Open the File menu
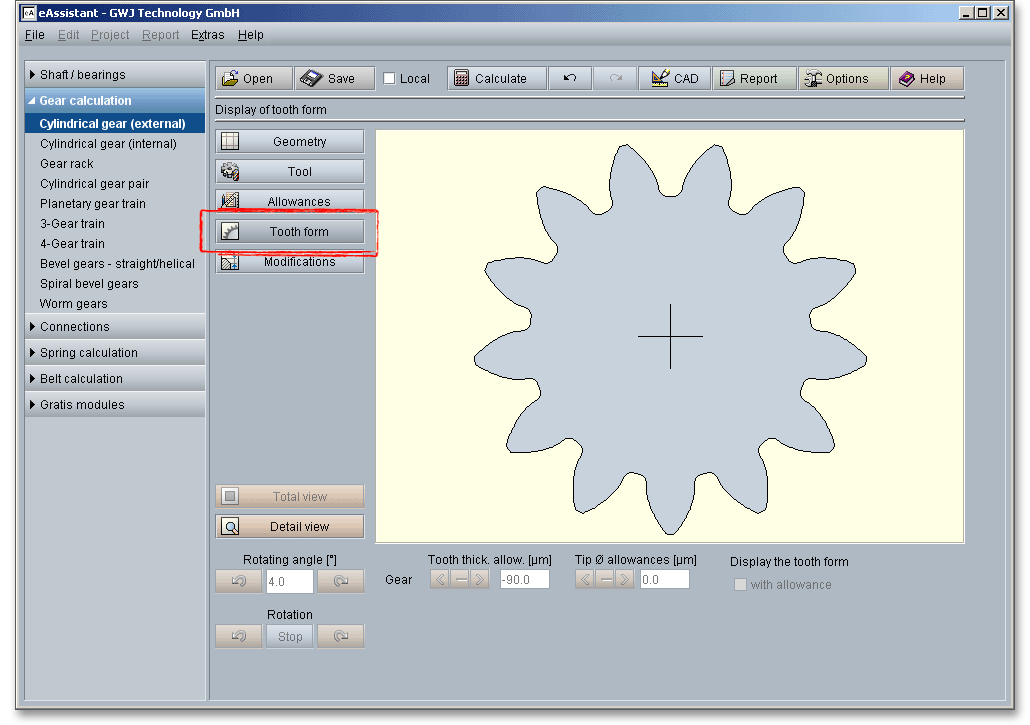This screenshot has height=725, width=1030. (x=34, y=35)
